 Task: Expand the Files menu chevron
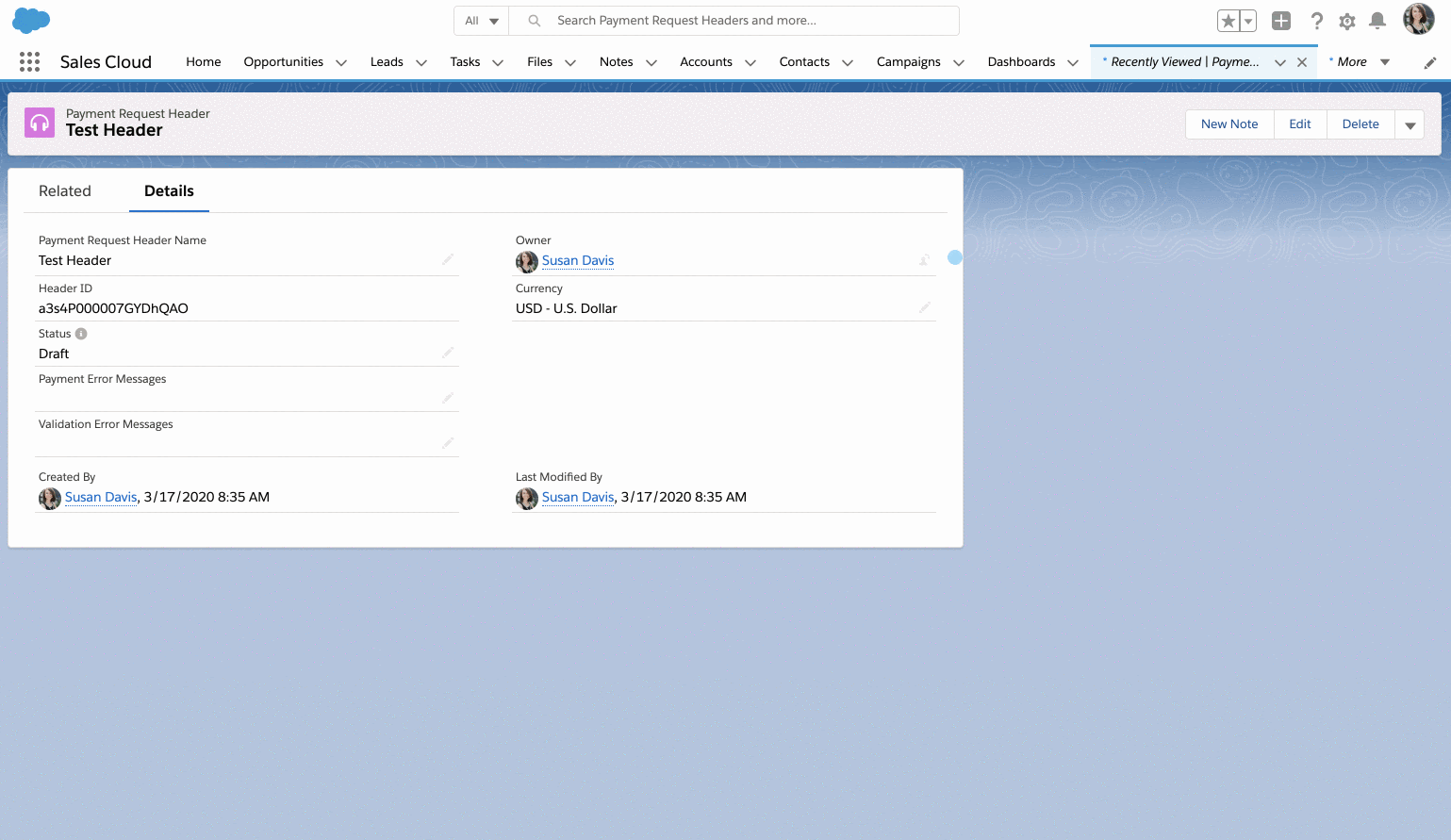click(x=570, y=63)
